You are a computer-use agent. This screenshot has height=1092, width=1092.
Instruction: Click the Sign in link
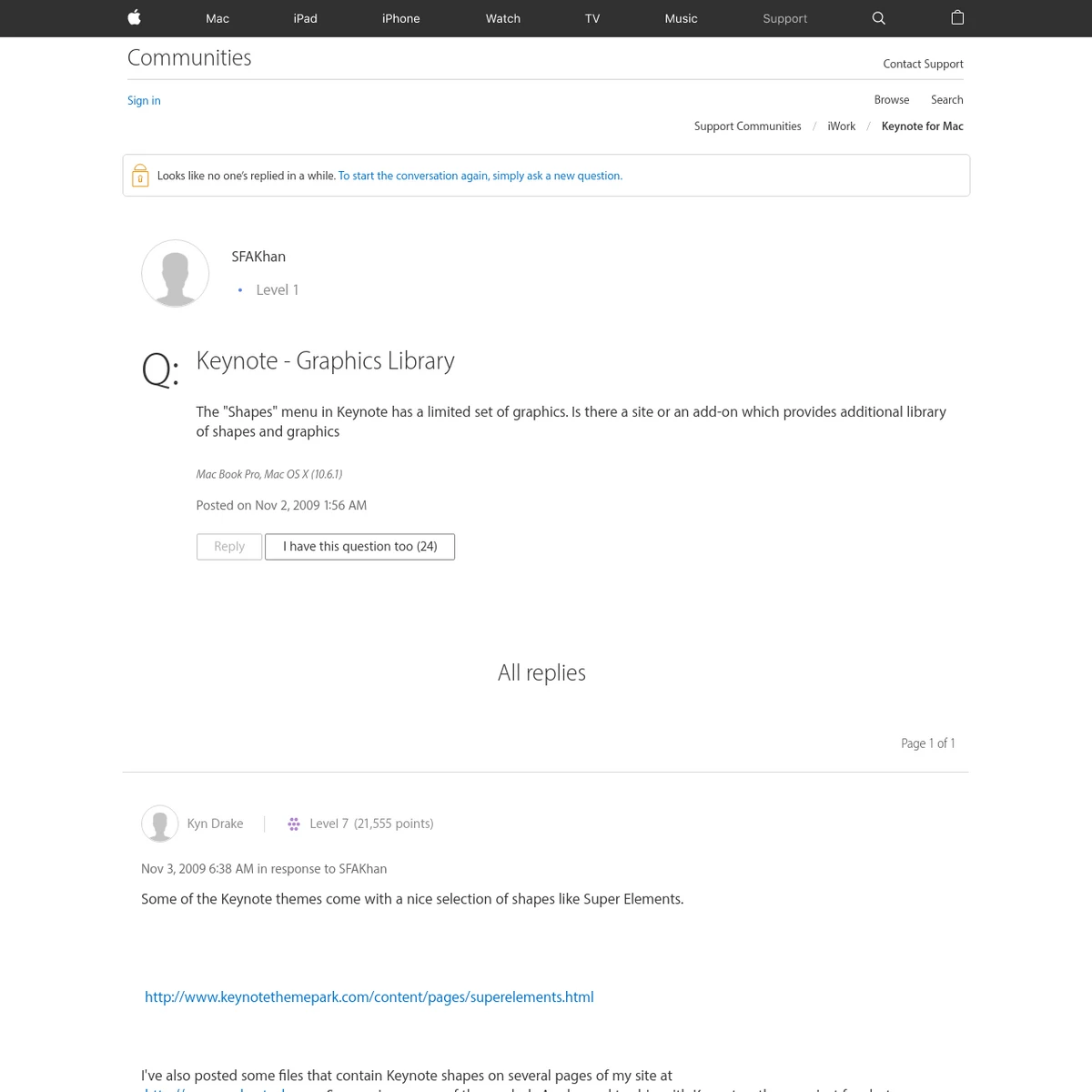pyautogui.click(x=144, y=101)
